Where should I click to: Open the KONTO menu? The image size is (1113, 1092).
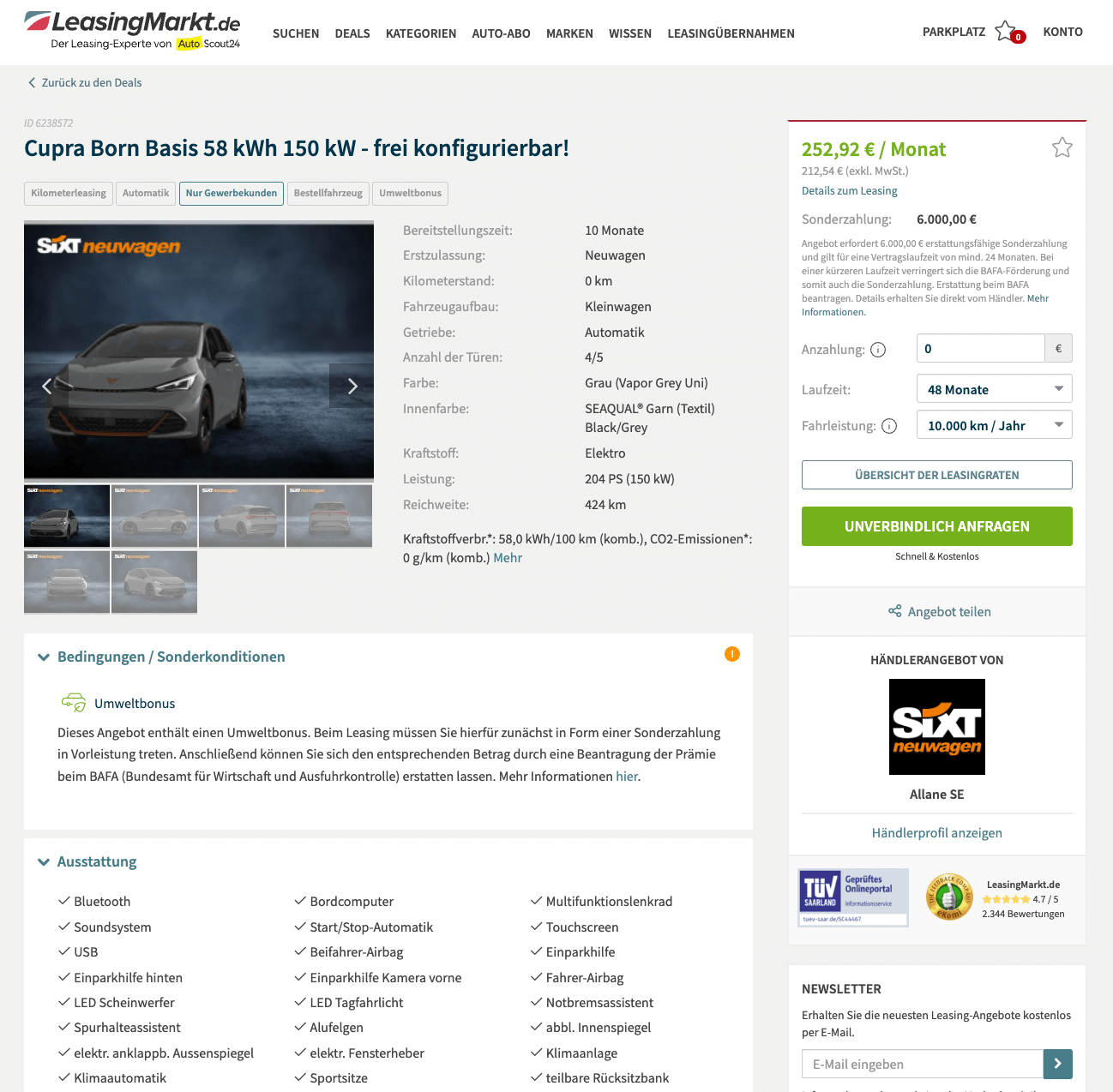1063,32
